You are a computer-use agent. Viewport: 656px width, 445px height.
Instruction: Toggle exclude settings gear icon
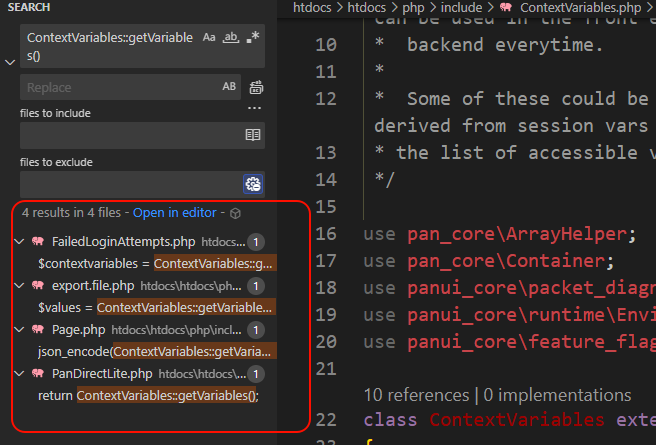(x=253, y=183)
